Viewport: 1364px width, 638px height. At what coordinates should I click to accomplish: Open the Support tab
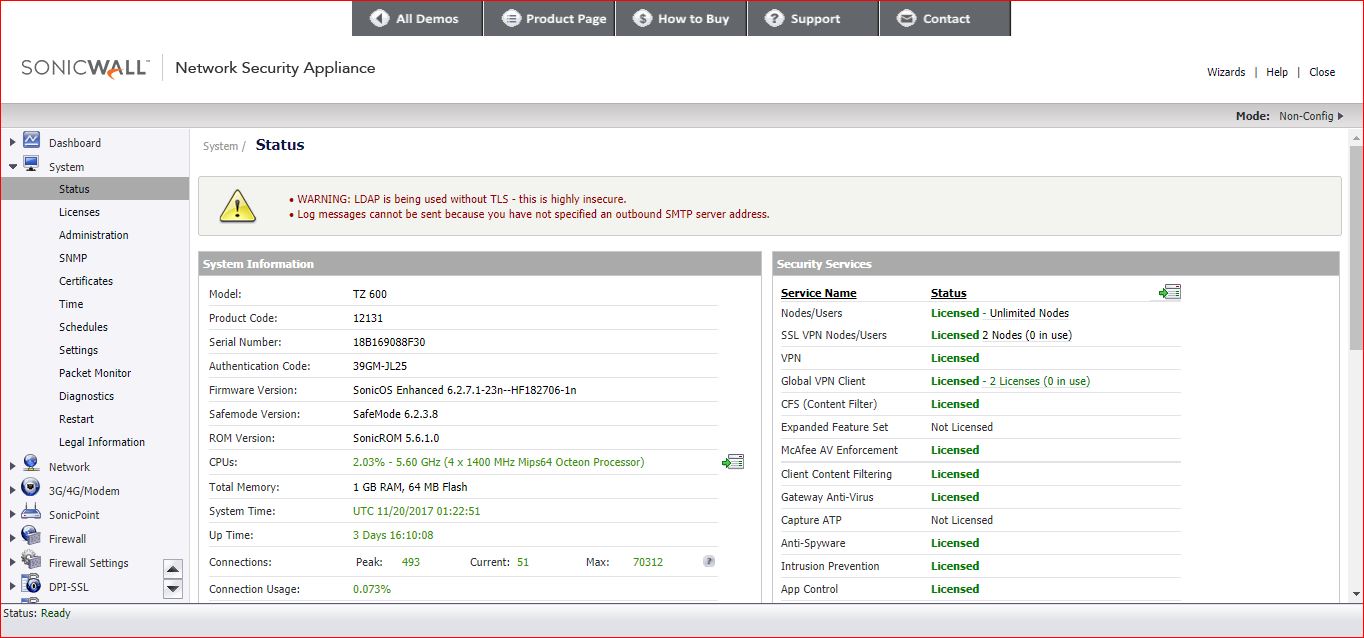[x=813, y=18]
